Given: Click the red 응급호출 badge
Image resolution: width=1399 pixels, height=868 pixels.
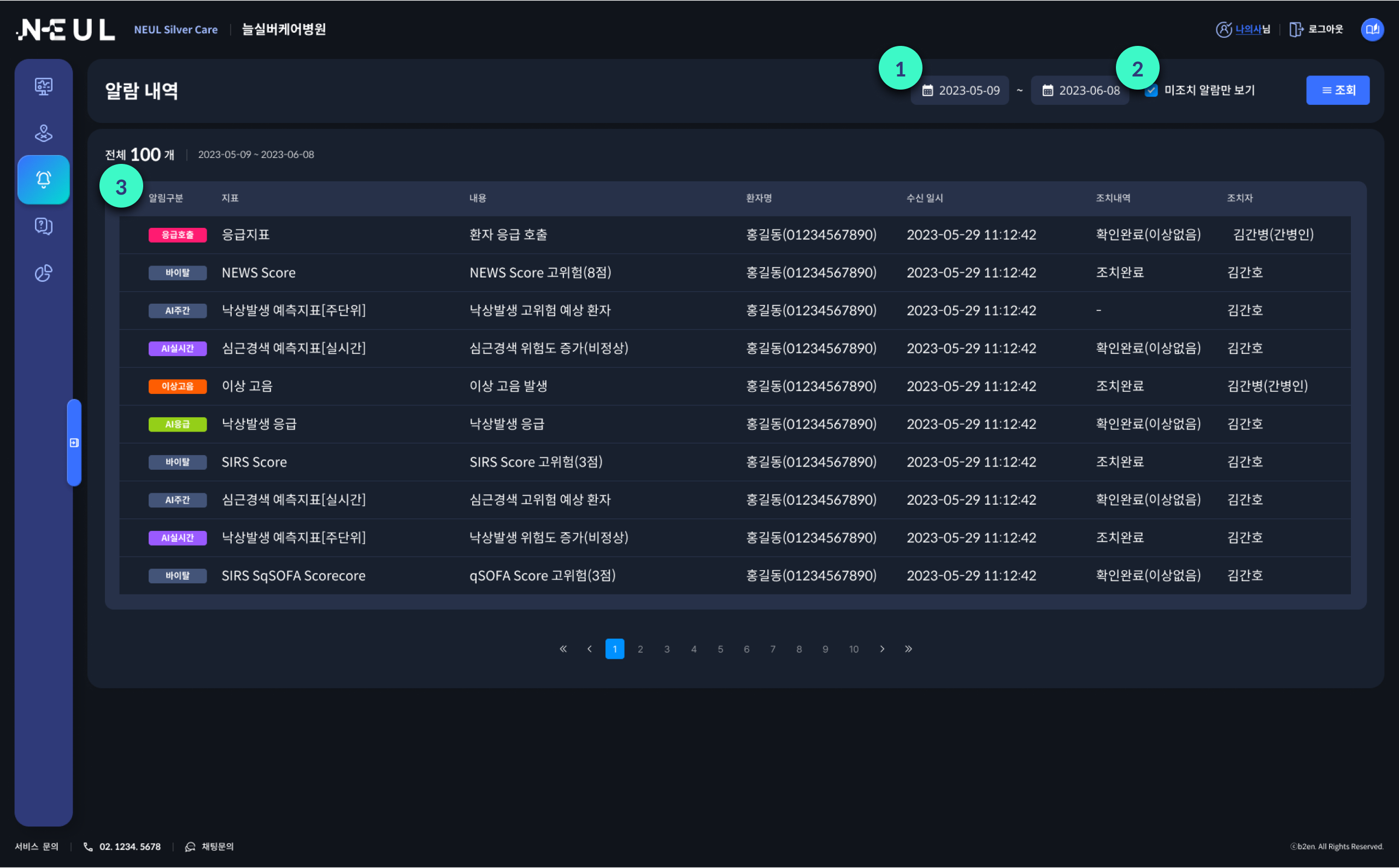Looking at the screenshot, I should (178, 235).
